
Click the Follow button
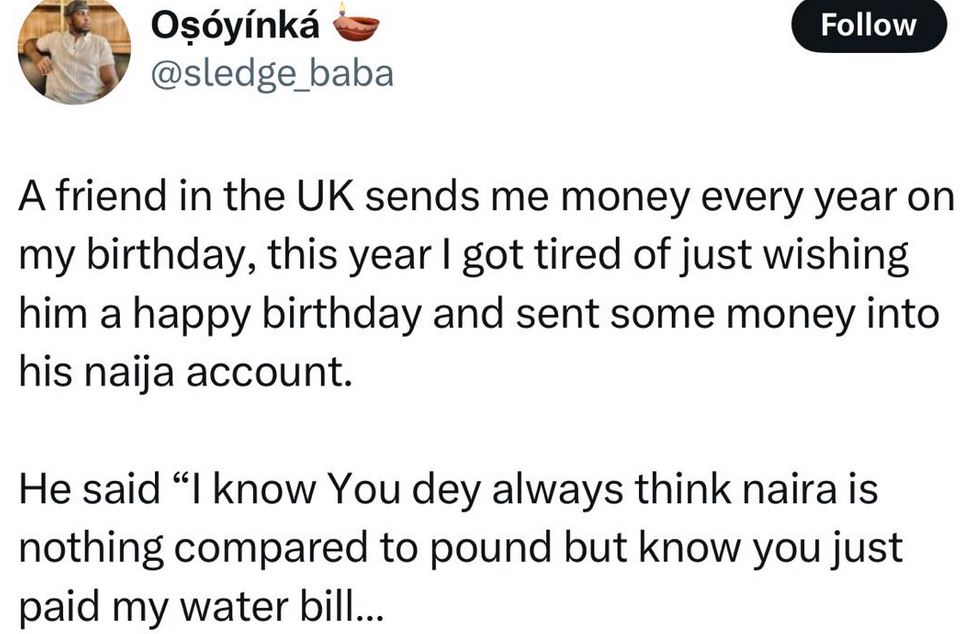click(867, 25)
